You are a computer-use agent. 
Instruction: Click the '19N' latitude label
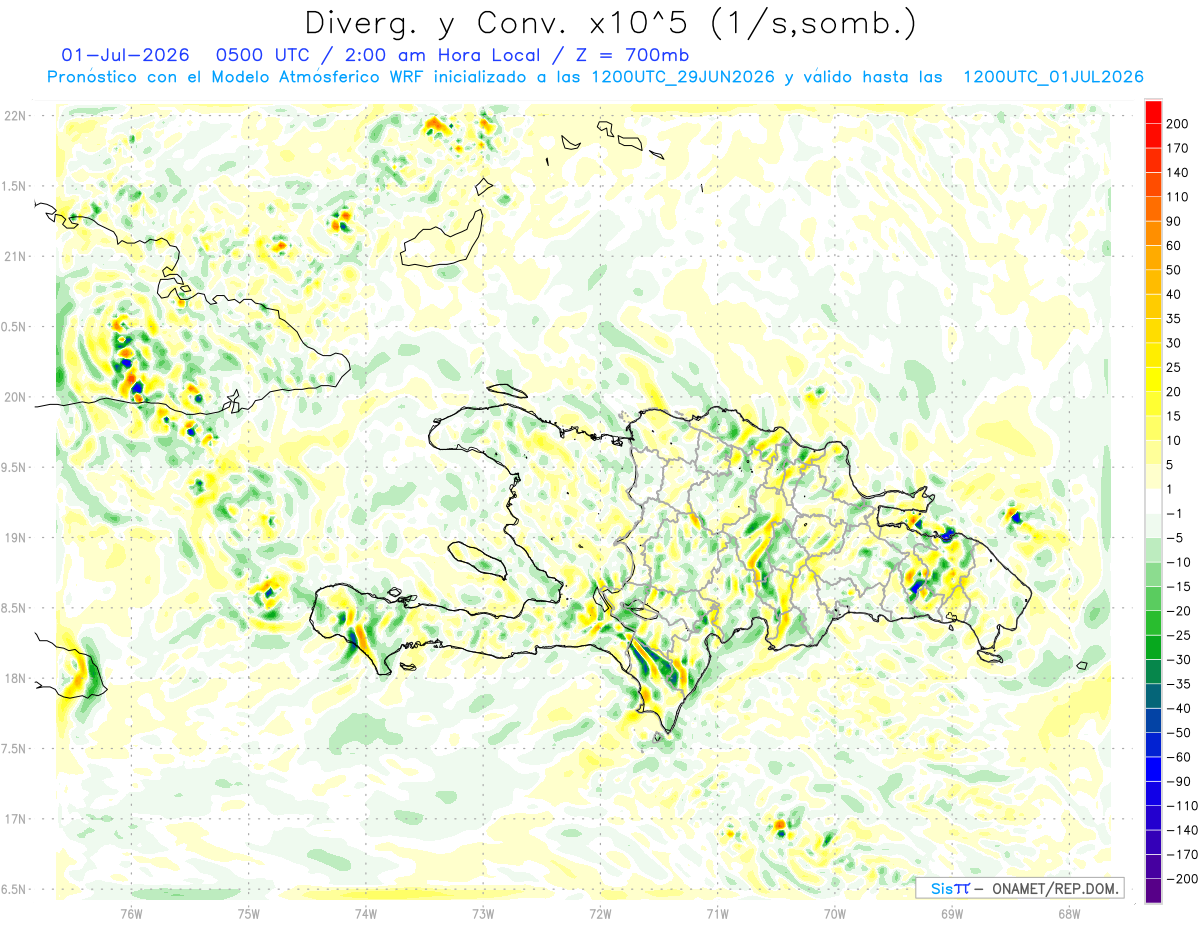15,538
